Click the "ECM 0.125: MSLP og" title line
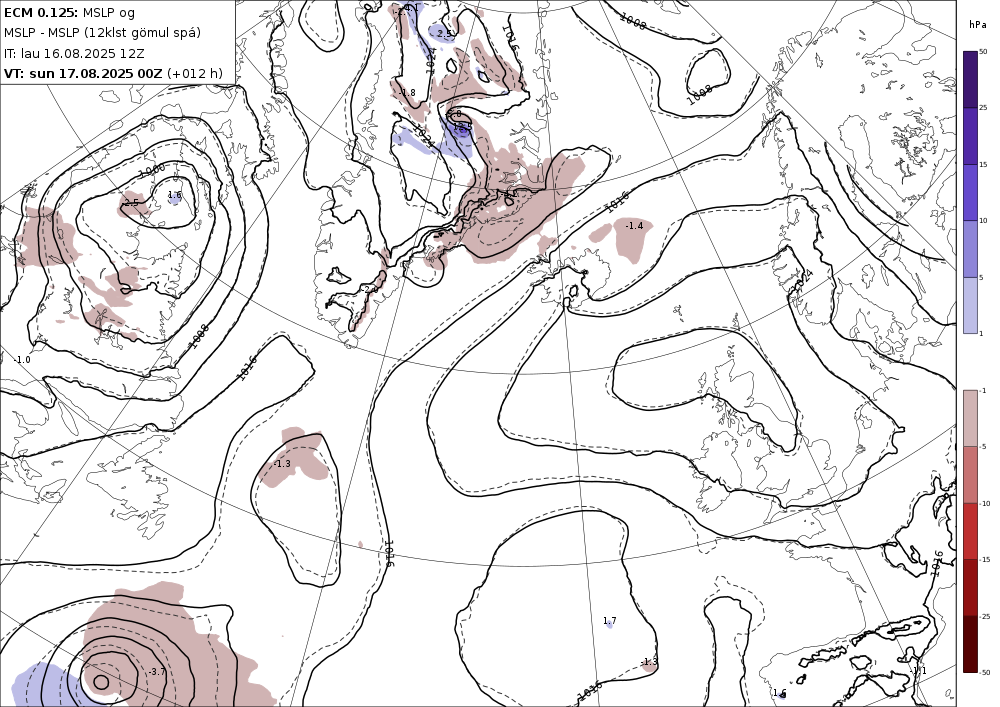The height and width of the screenshot is (707, 1000). point(70,12)
